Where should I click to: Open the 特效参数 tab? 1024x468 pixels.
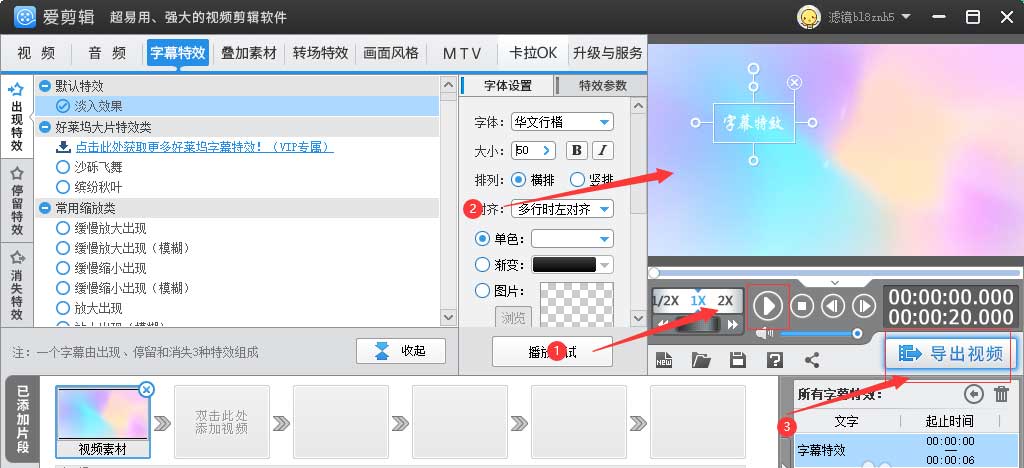click(x=603, y=86)
